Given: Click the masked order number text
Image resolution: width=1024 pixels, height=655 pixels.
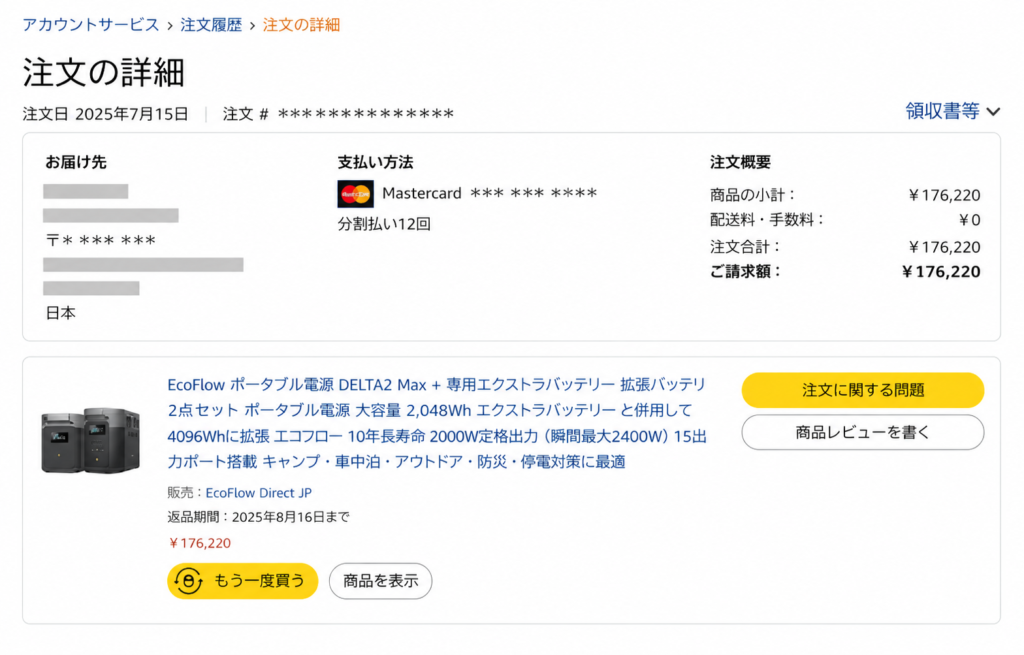Looking at the screenshot, I should pyautogui.click(x=366, y=114).
